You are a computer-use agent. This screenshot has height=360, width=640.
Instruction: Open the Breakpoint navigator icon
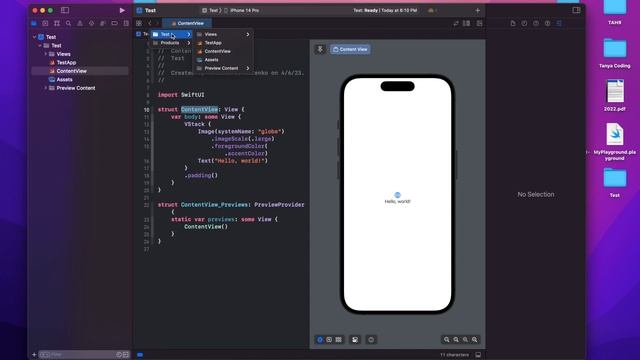coord(115,24)
